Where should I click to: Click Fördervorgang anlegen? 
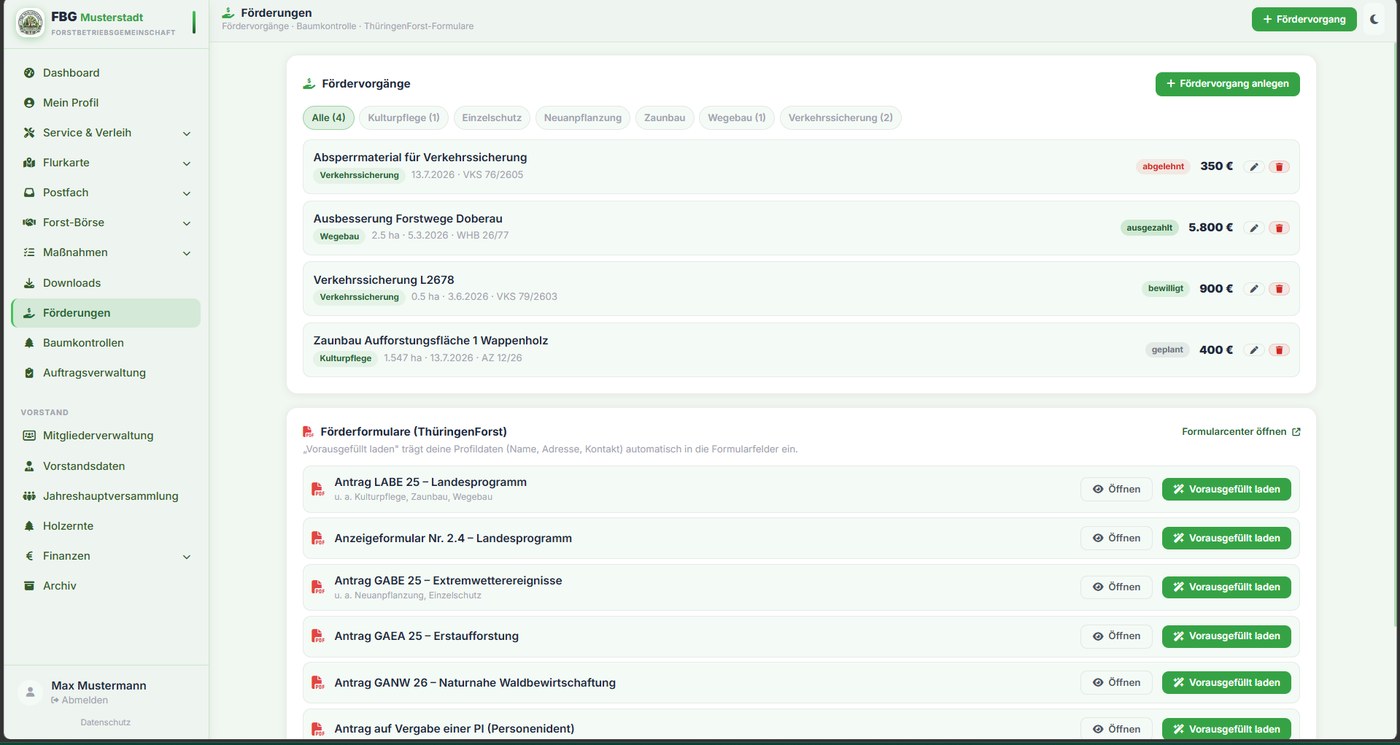[1228, 84]
